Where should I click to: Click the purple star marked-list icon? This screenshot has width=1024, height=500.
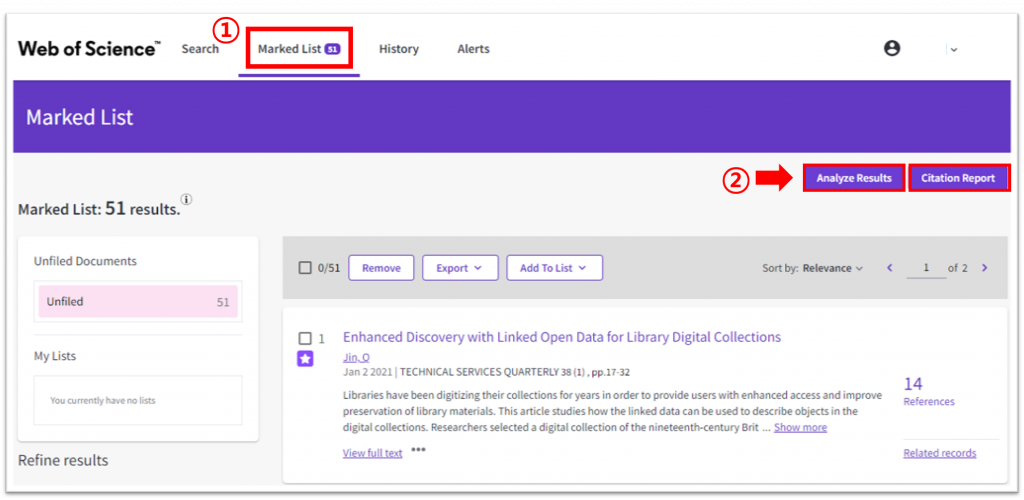pyautogui.click(x=306, y=359)
